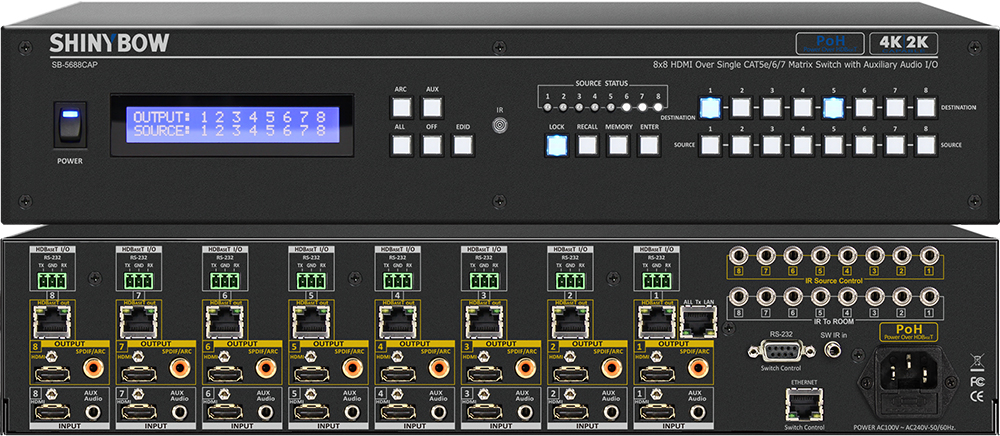
Task: Click the ETHERNET Switch Control port
Action: coord(805,403)
